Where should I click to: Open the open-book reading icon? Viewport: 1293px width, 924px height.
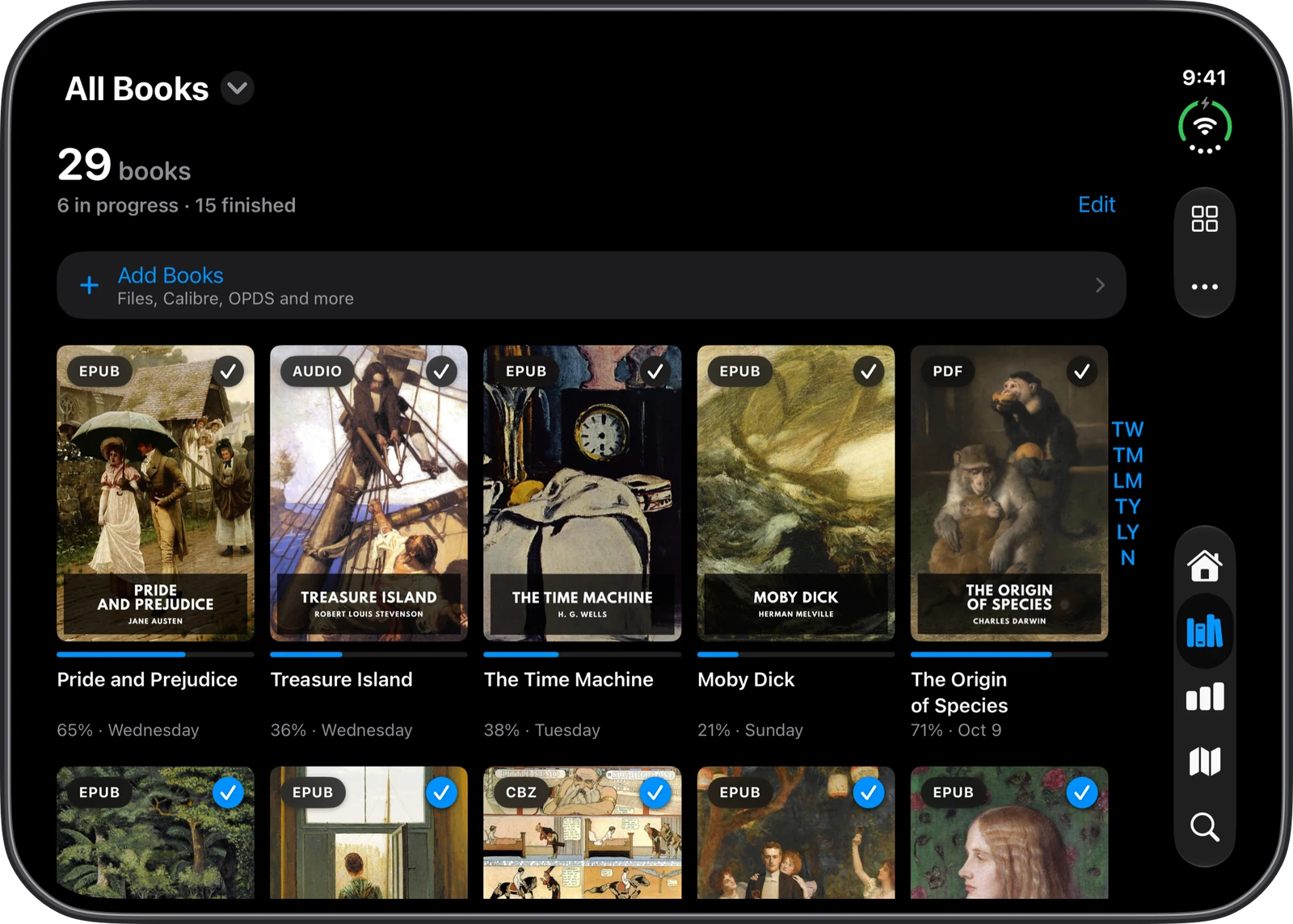(x=1204, y=761)
